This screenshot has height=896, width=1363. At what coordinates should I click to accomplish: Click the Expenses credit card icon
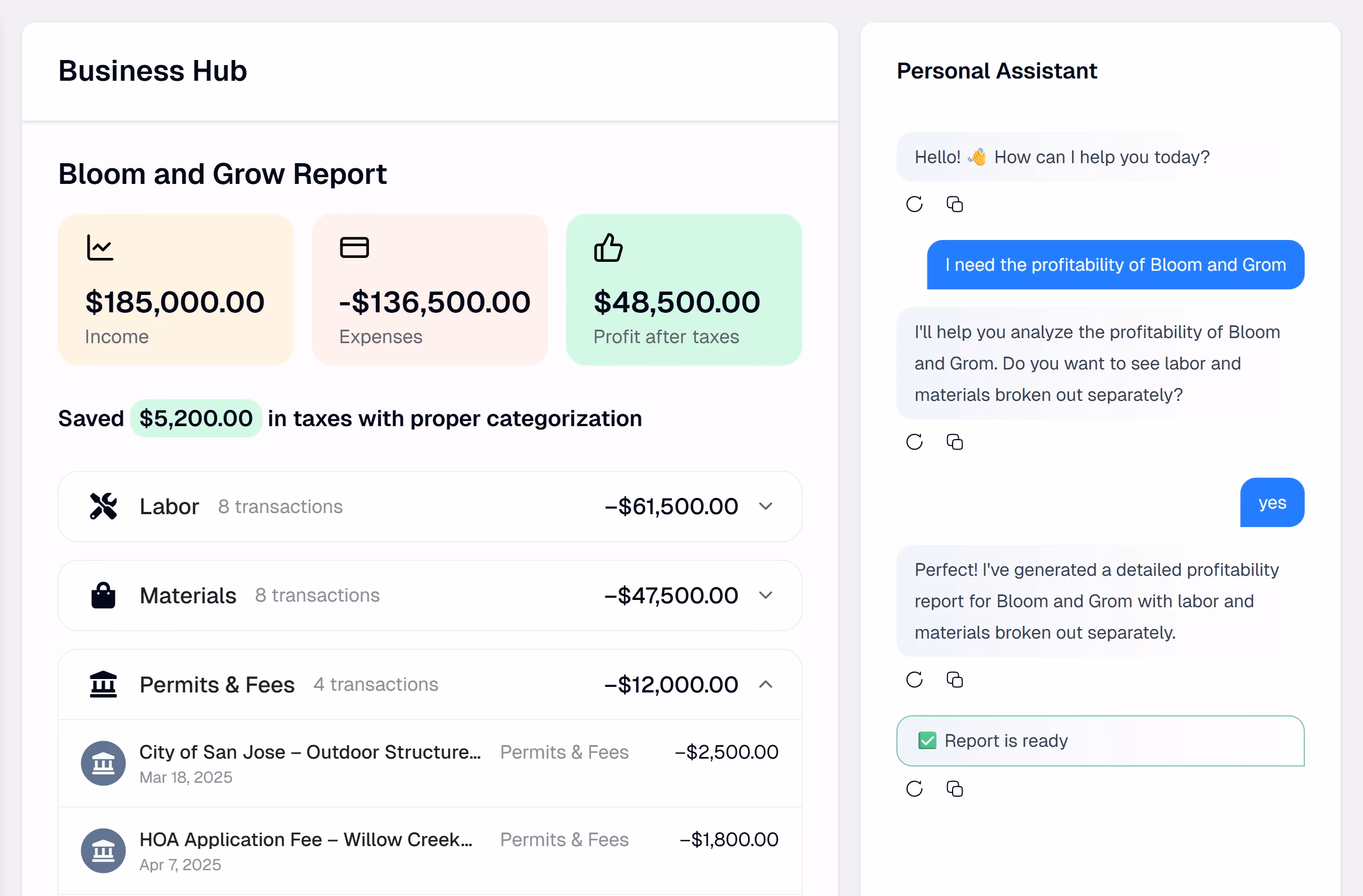click(x=354, y=247)
